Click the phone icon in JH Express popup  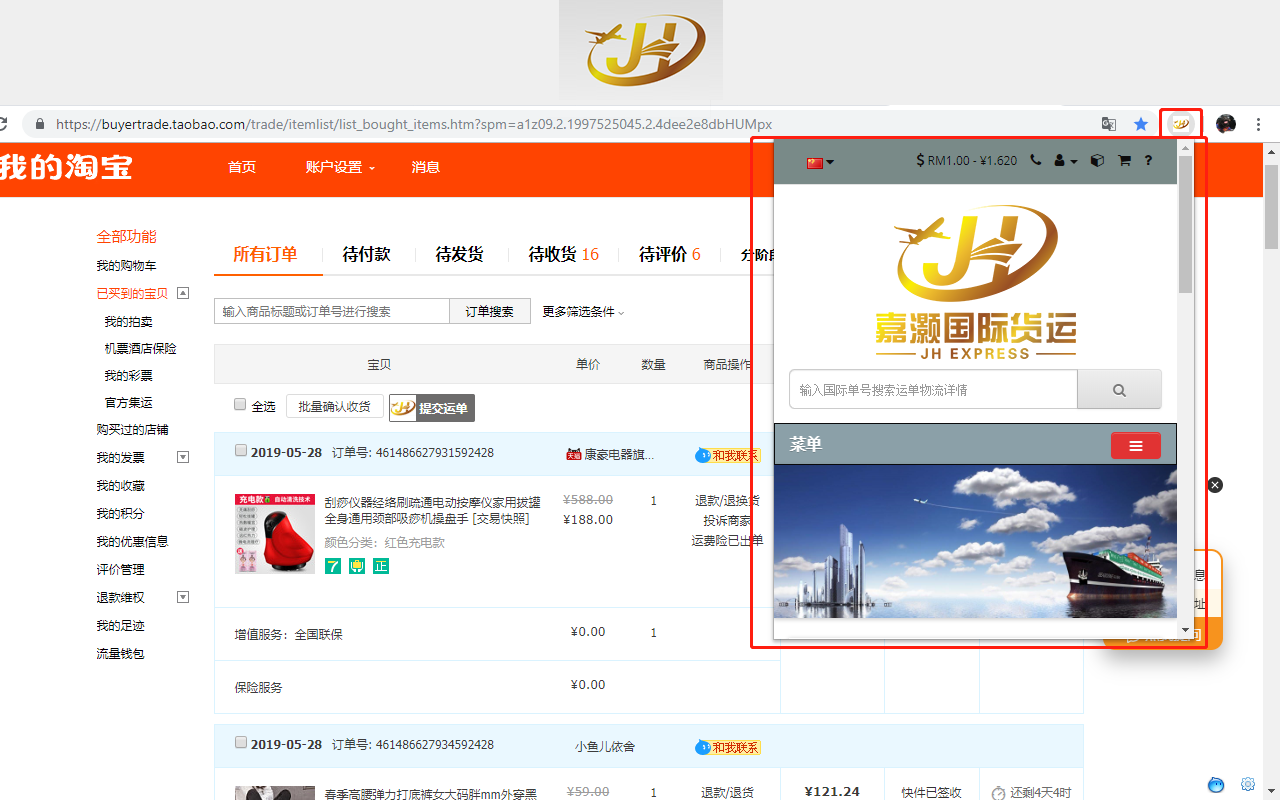tap(1035, 160)
